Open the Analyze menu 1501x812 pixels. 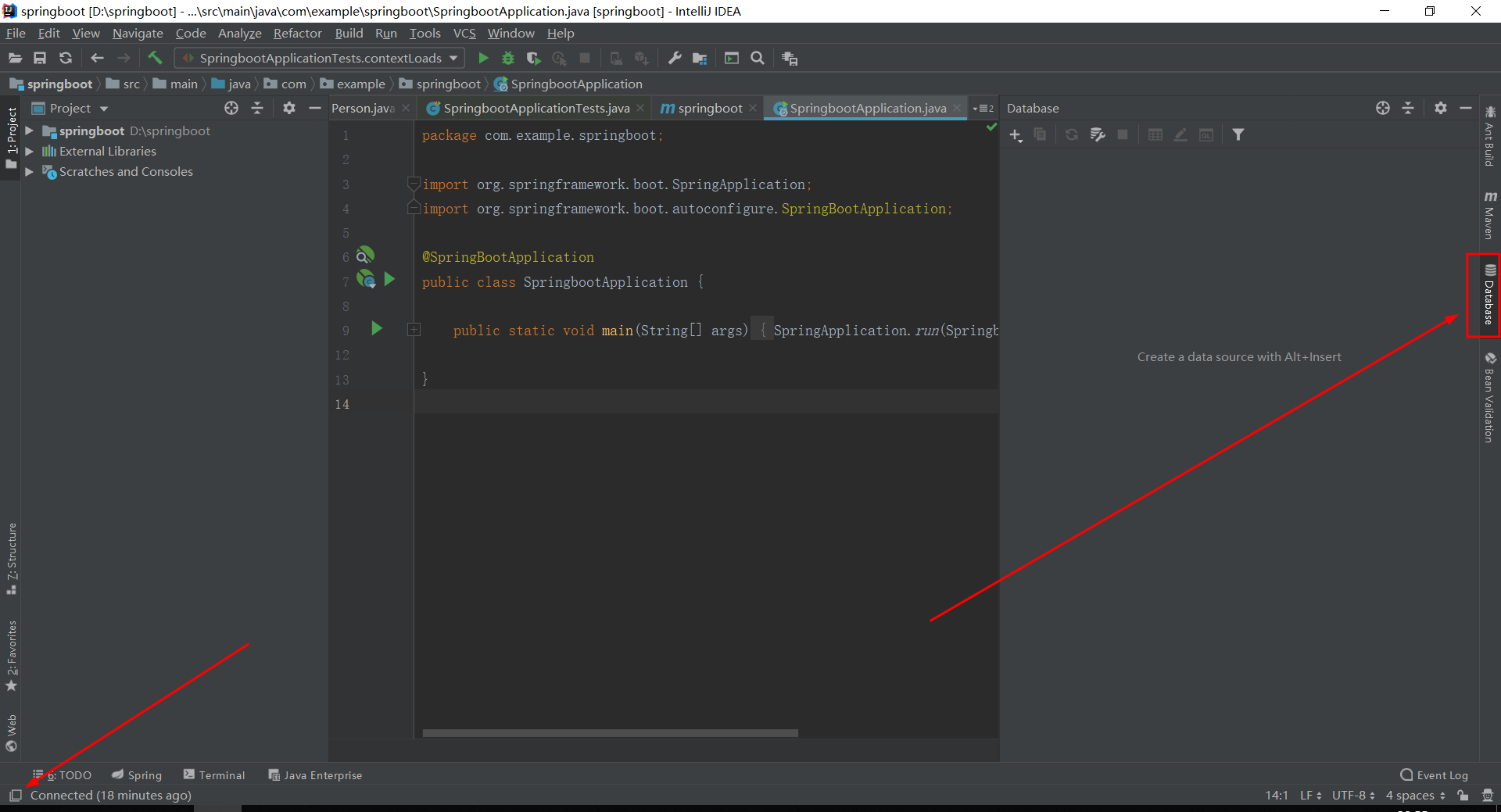[239, 33]
